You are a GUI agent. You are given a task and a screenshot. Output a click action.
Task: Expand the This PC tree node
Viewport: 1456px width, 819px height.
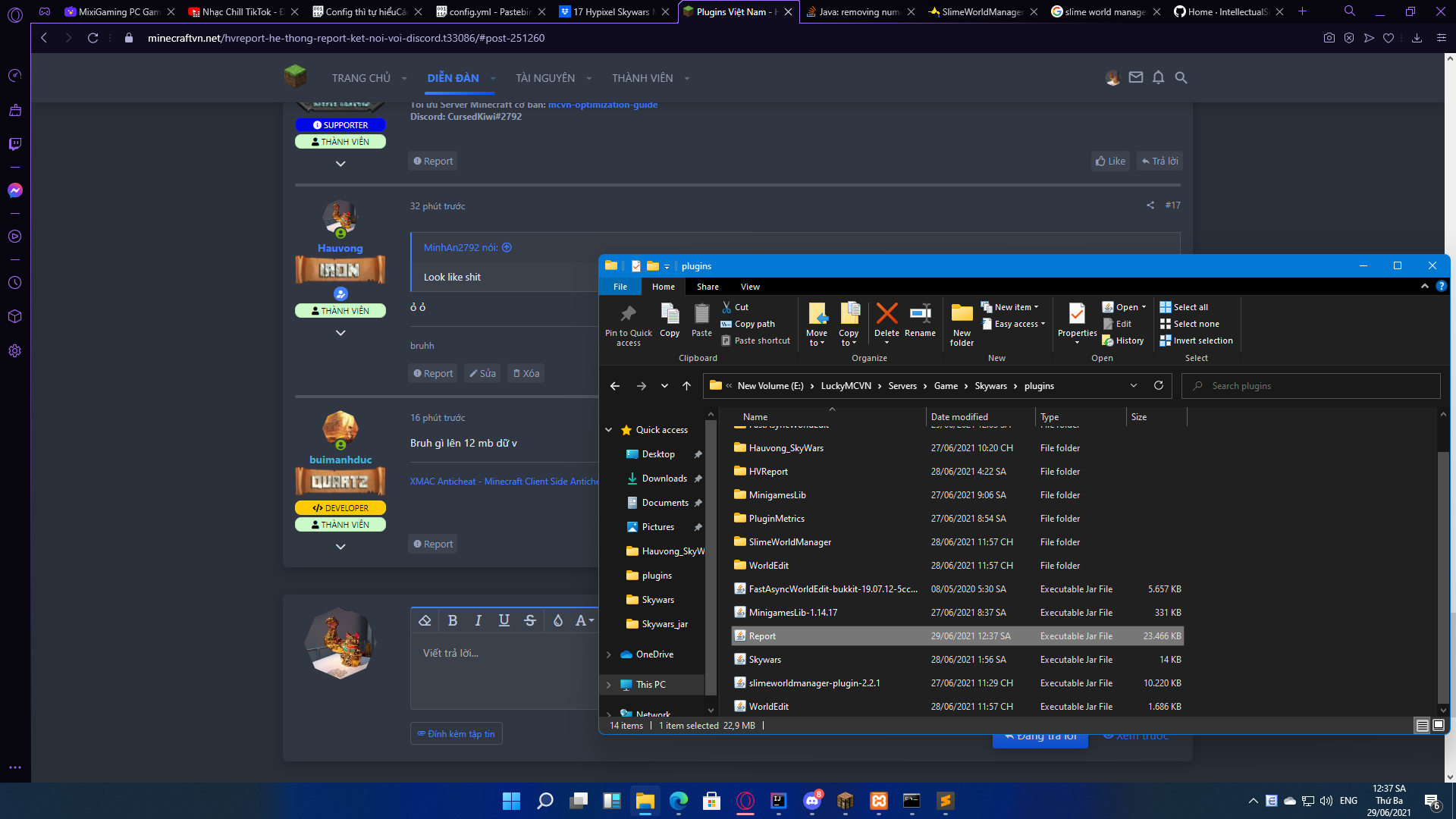[x=609, y=685]
